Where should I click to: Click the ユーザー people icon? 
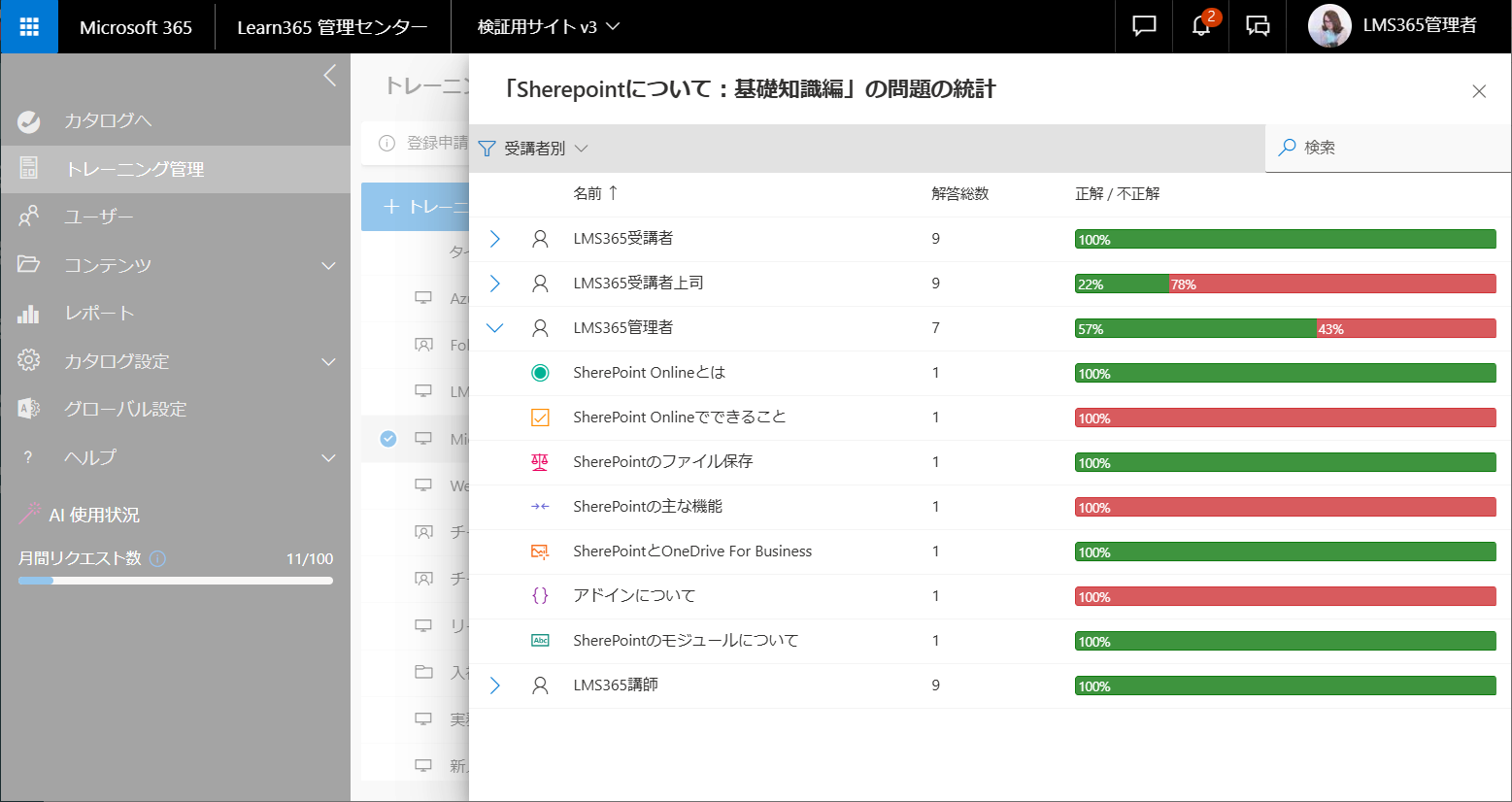[x=29, y=217]
